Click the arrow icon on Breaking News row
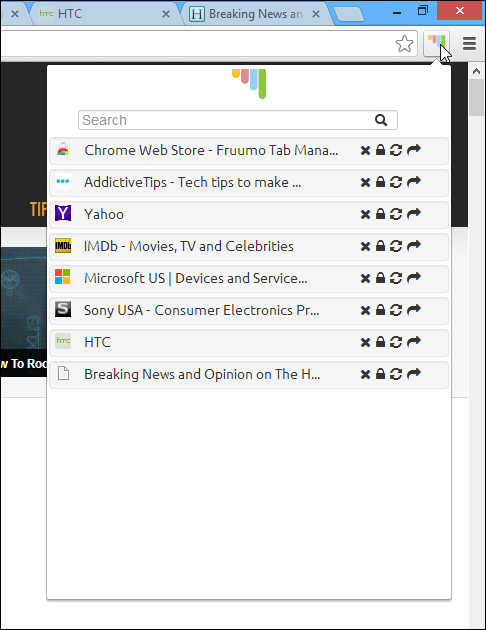Screen dimensions: 486x630 click(414, 374)
